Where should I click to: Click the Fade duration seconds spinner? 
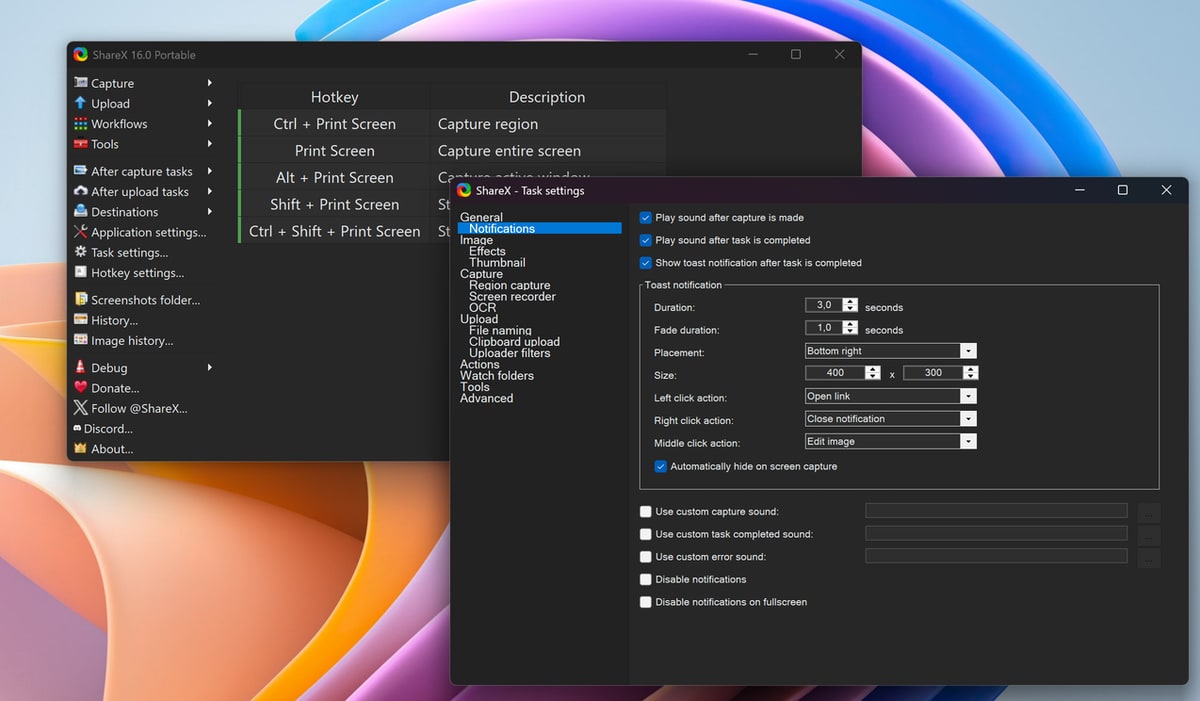[832, 327]
